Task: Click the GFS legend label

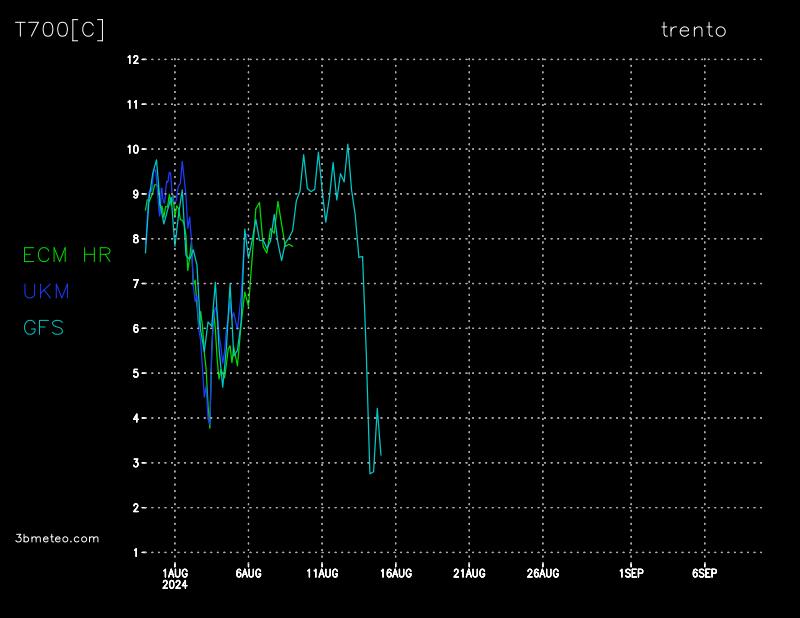Action: [x=43, y=327]
